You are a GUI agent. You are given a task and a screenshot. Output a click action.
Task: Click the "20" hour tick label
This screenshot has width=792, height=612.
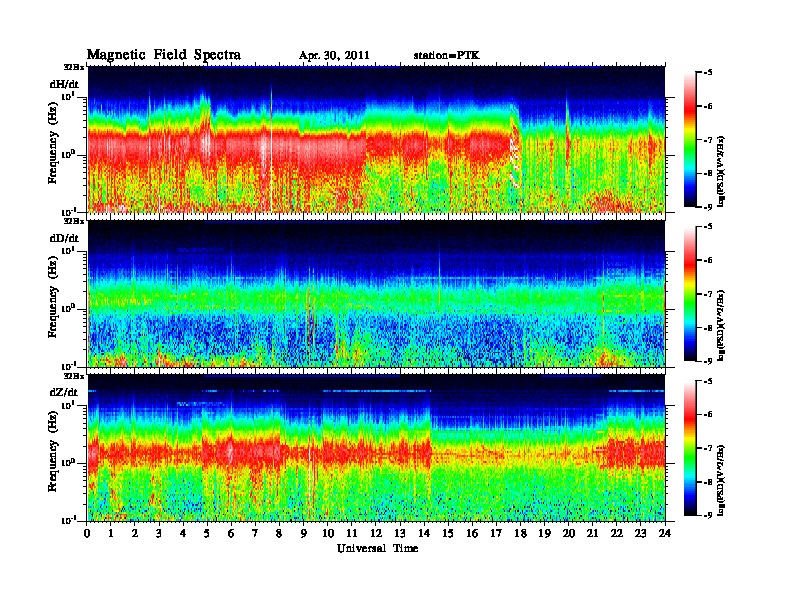pos(569,534)
